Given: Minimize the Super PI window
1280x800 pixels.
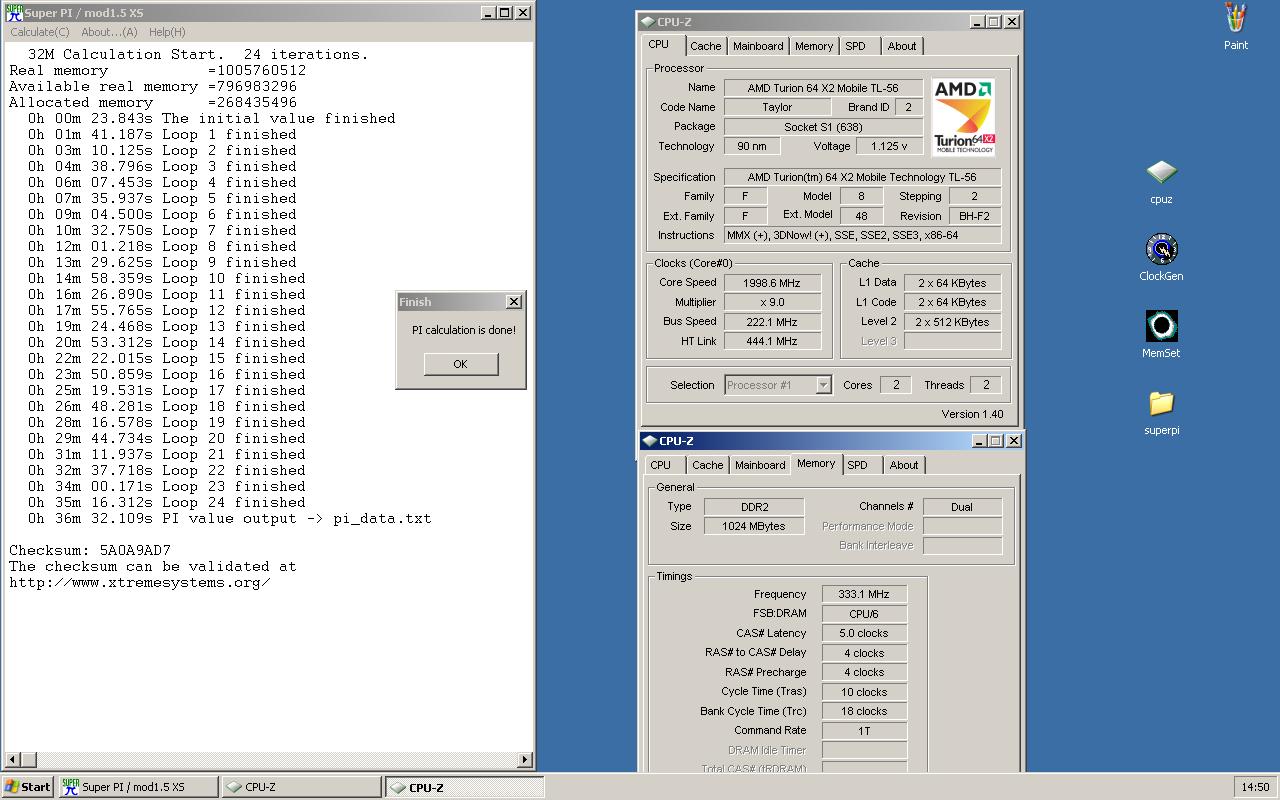Looking at the screenshot, I should point(488,13).
